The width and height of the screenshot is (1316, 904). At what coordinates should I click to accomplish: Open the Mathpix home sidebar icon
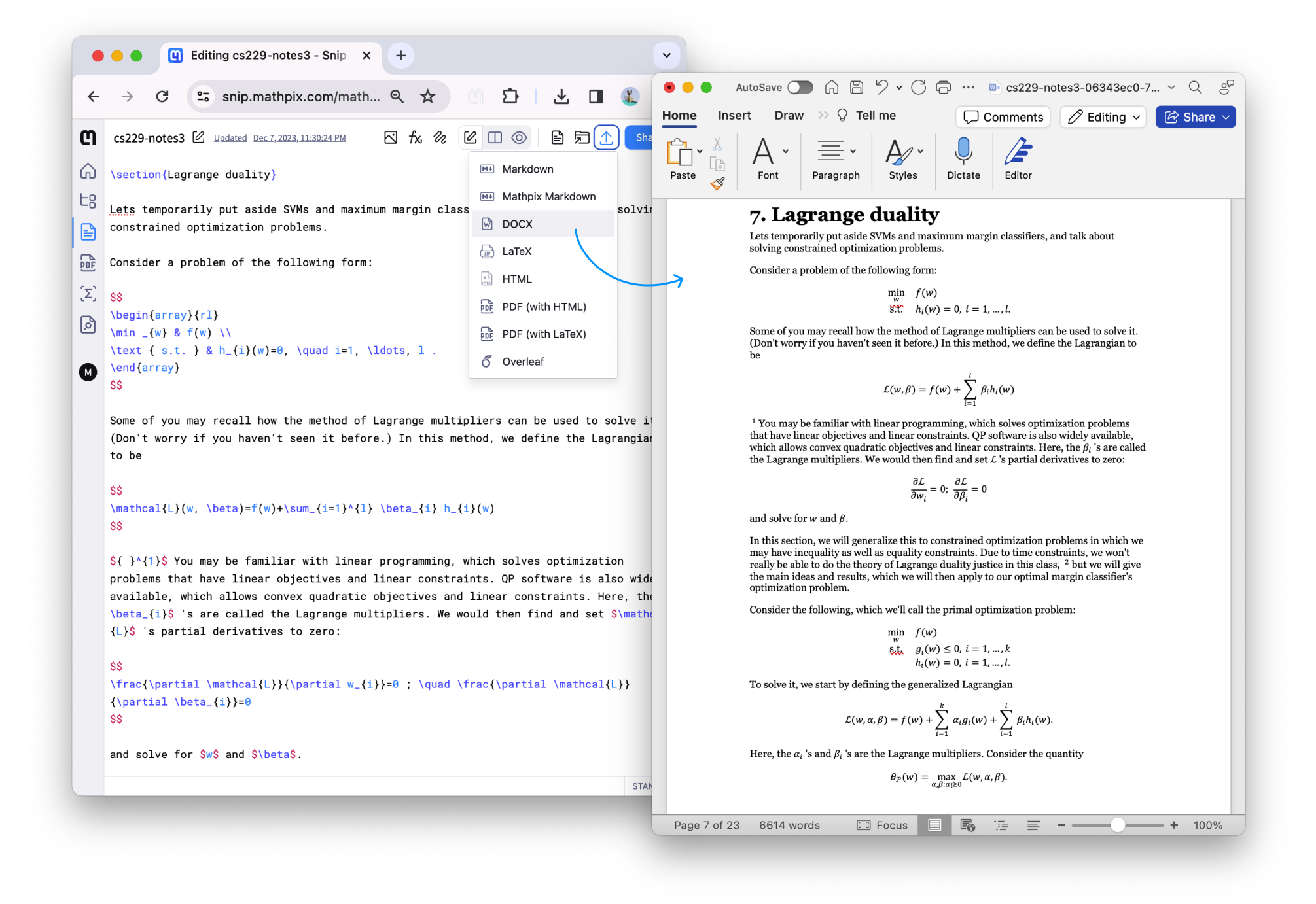click(x=88, y=171)
